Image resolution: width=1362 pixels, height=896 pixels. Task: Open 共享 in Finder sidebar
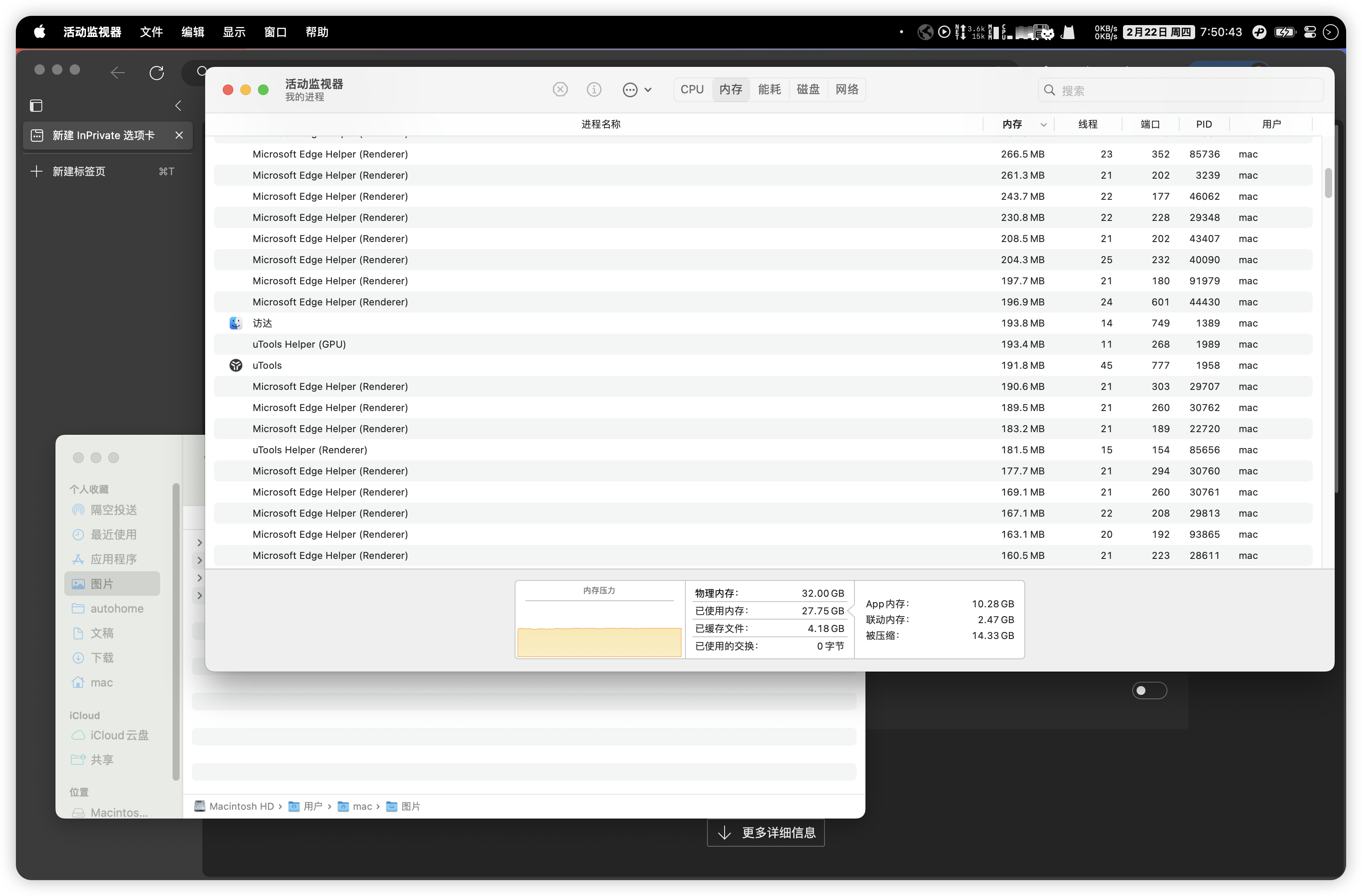[x=113, y=759]
